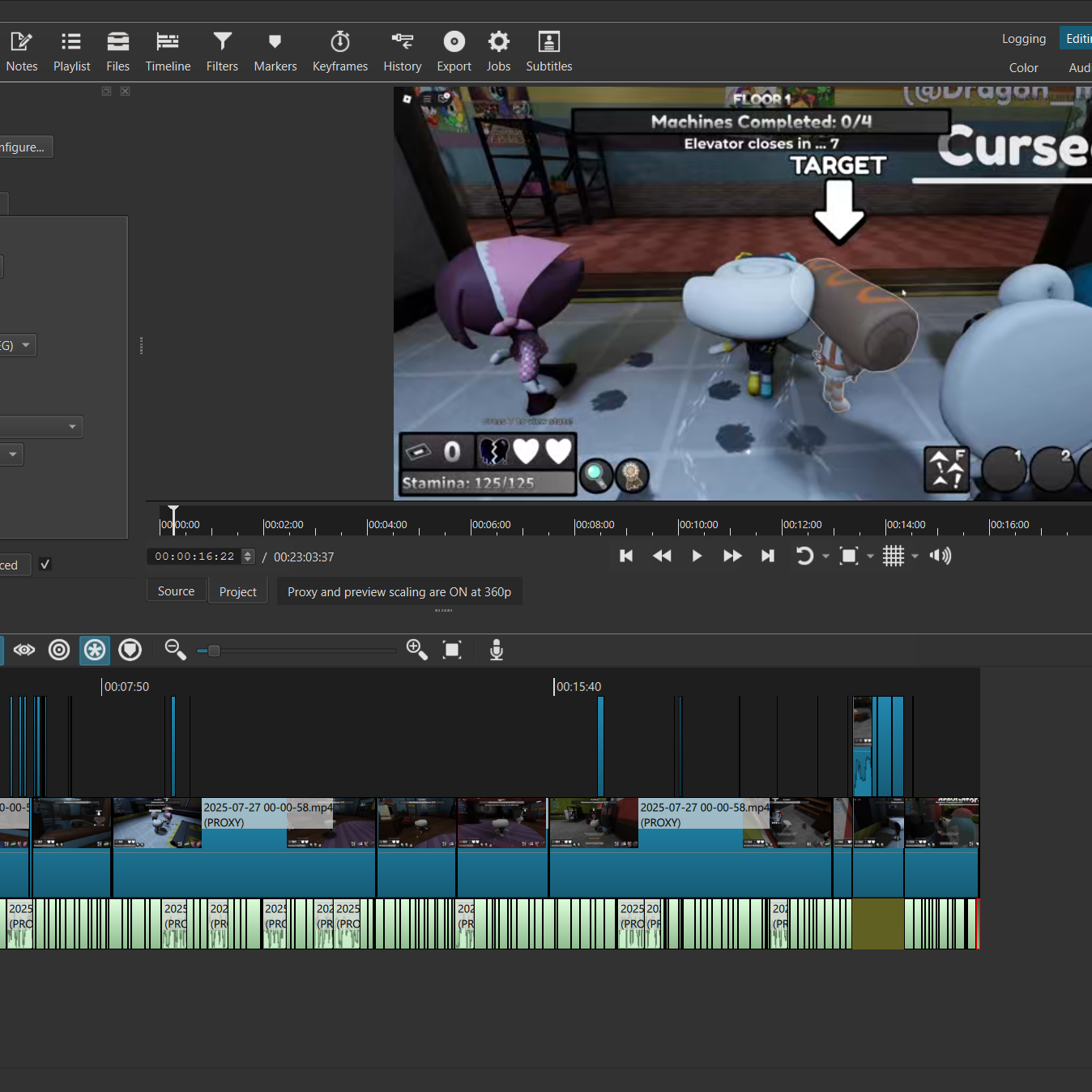The height and width of the screenshot is (1092, 1092).
Task: Expand the player looping dropdown arrow
Action: coord(825,557)
